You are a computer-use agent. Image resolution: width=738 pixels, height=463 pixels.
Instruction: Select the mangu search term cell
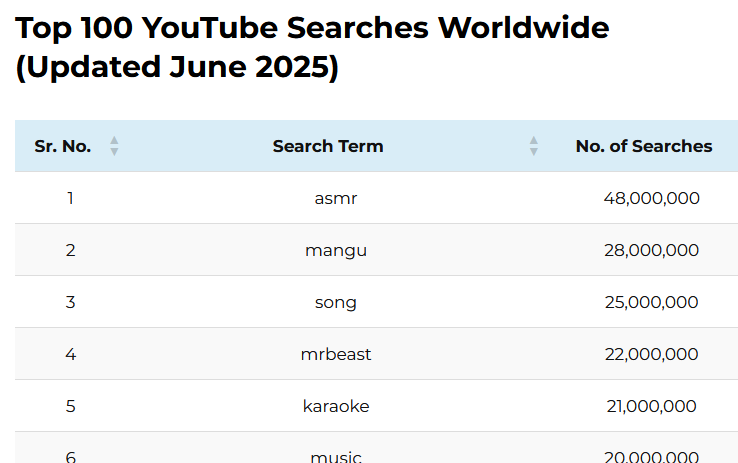click(x=336, y=250)
